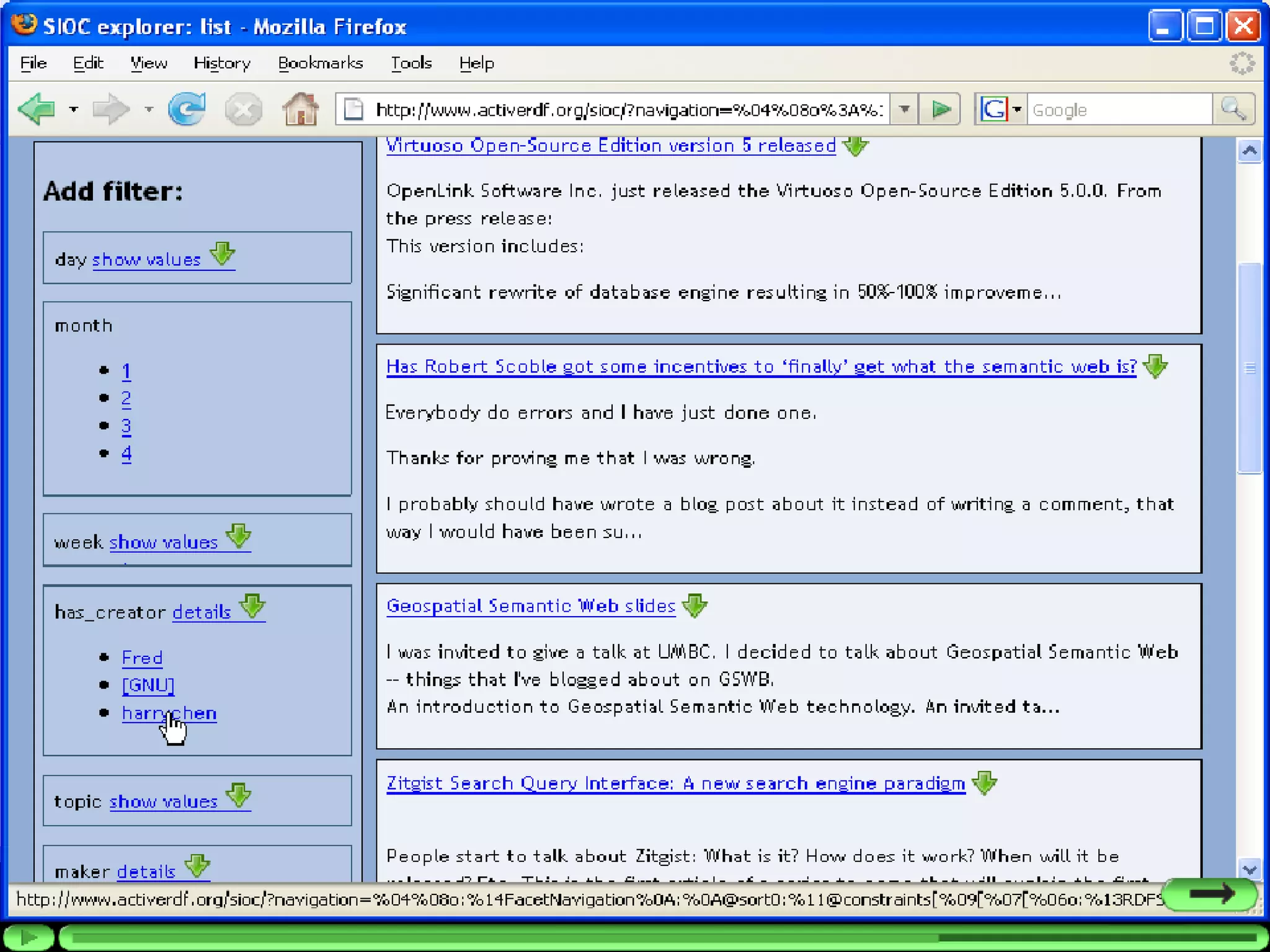The image size is (1270, 952).
Task: Filter by creator Fred
Action: [142, 658]
